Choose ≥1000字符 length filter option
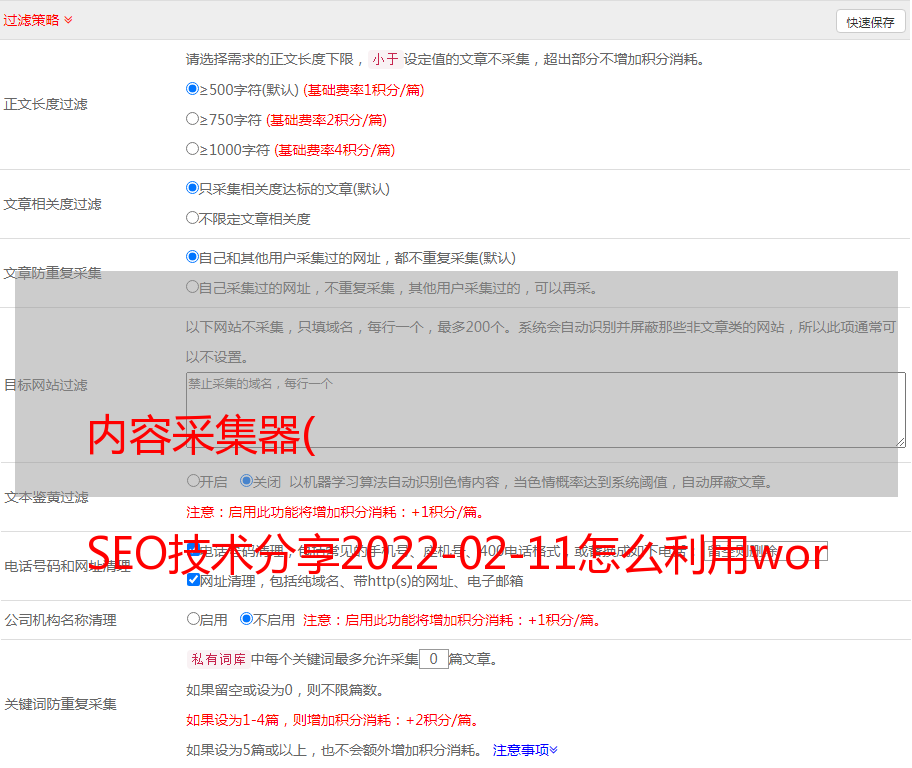912x768 pixels. coord(192,149)
